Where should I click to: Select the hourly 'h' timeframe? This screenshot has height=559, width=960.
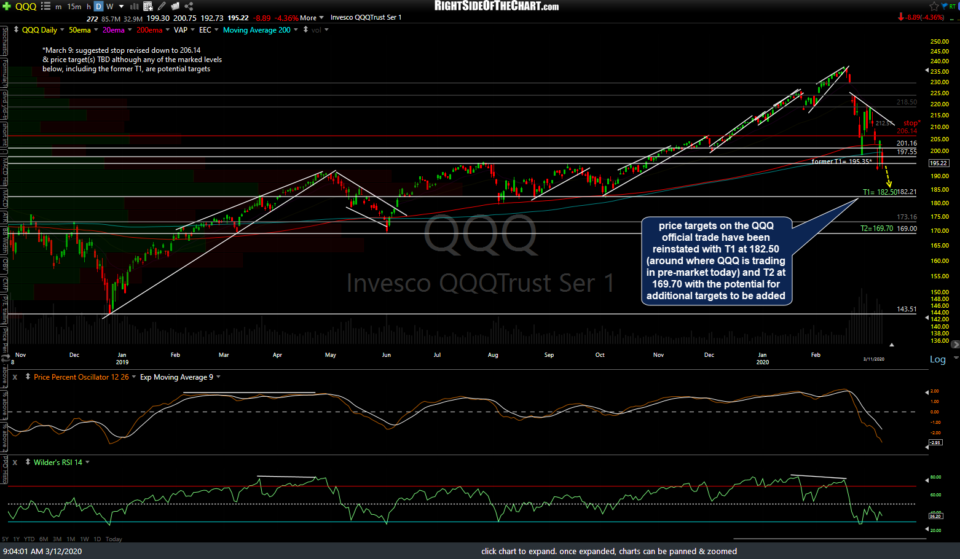pos(88,7)
